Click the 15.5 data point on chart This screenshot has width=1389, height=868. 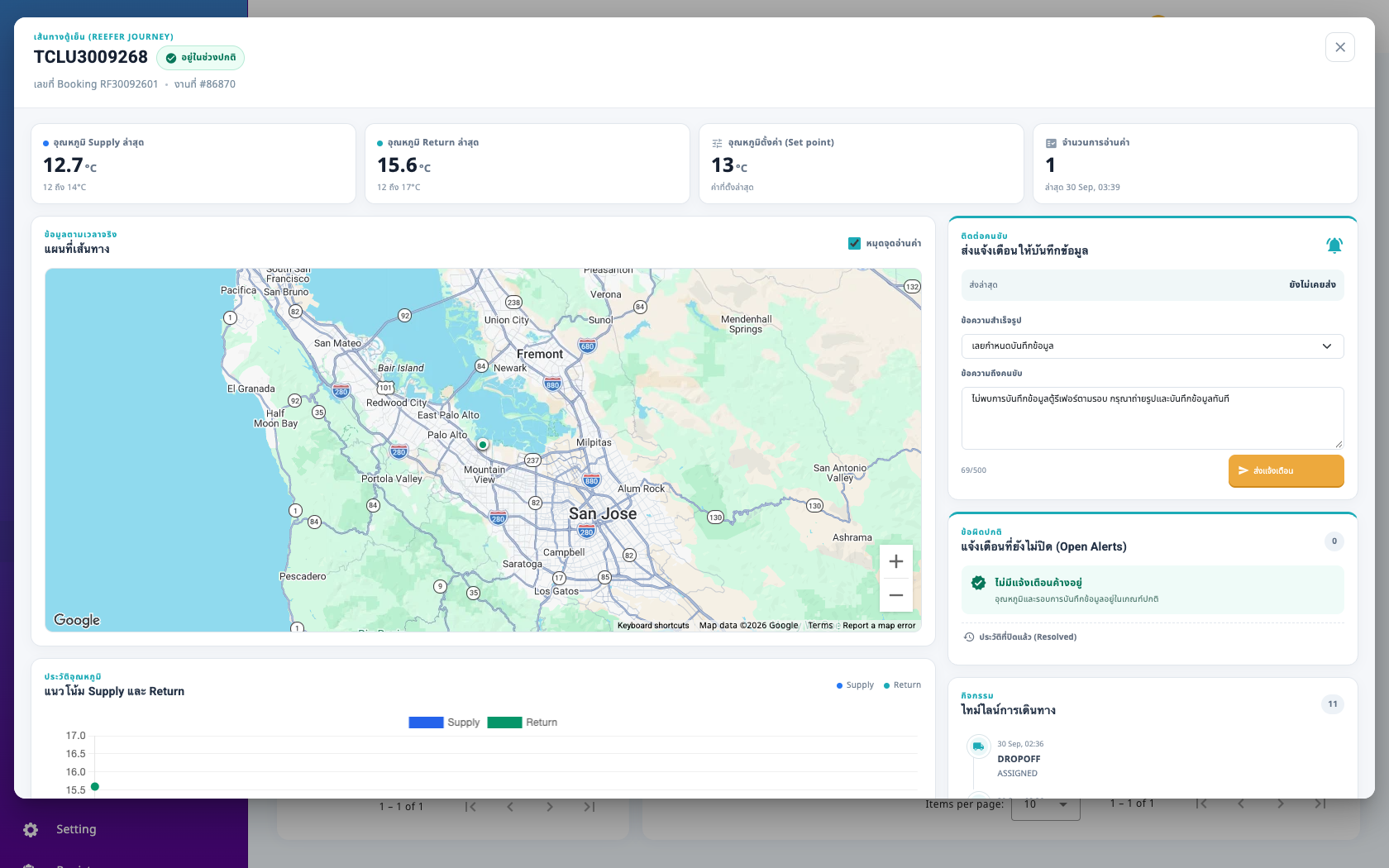pos(95,786)
